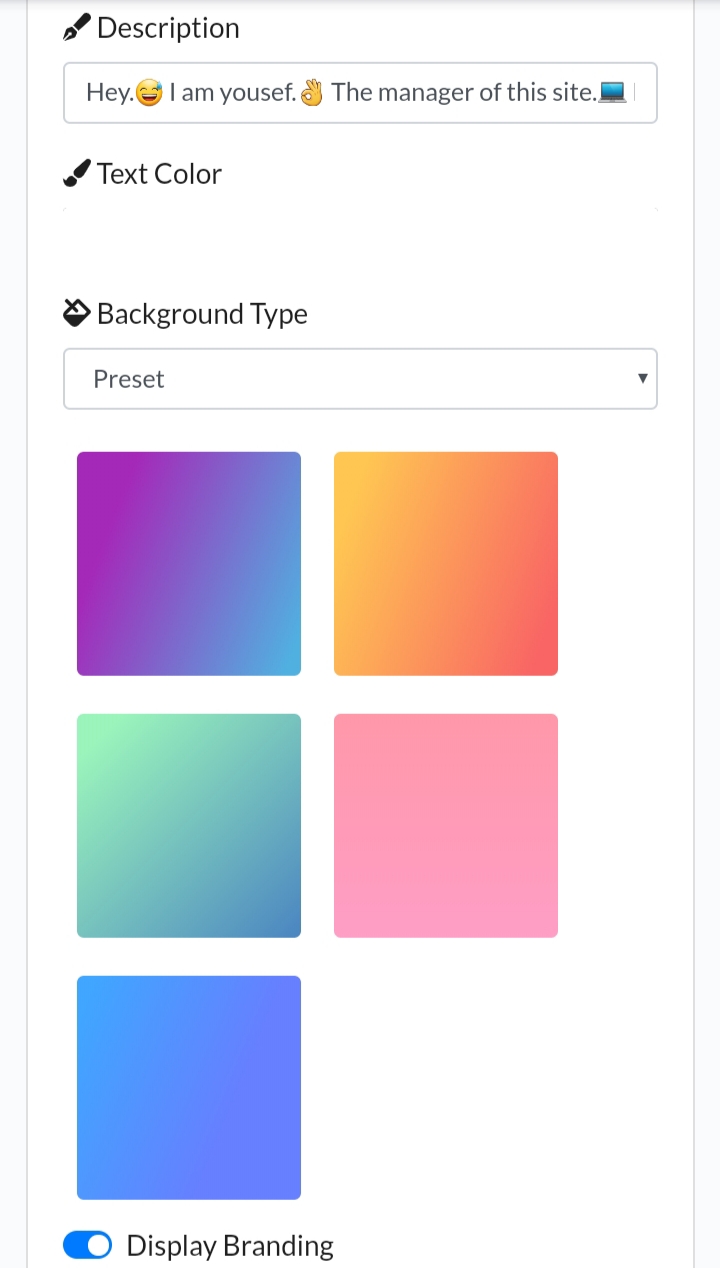The height and width of the screenshot is (1268, 720).
Task: Click the laughing emoji in the description text
Action: point(149,93)
